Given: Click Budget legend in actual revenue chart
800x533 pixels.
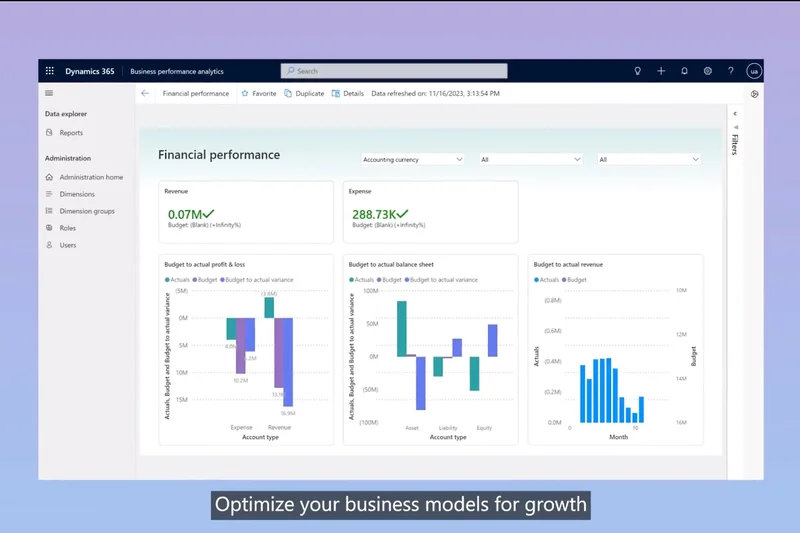Looking at the screenshot, I should click(x=574, y=280).
